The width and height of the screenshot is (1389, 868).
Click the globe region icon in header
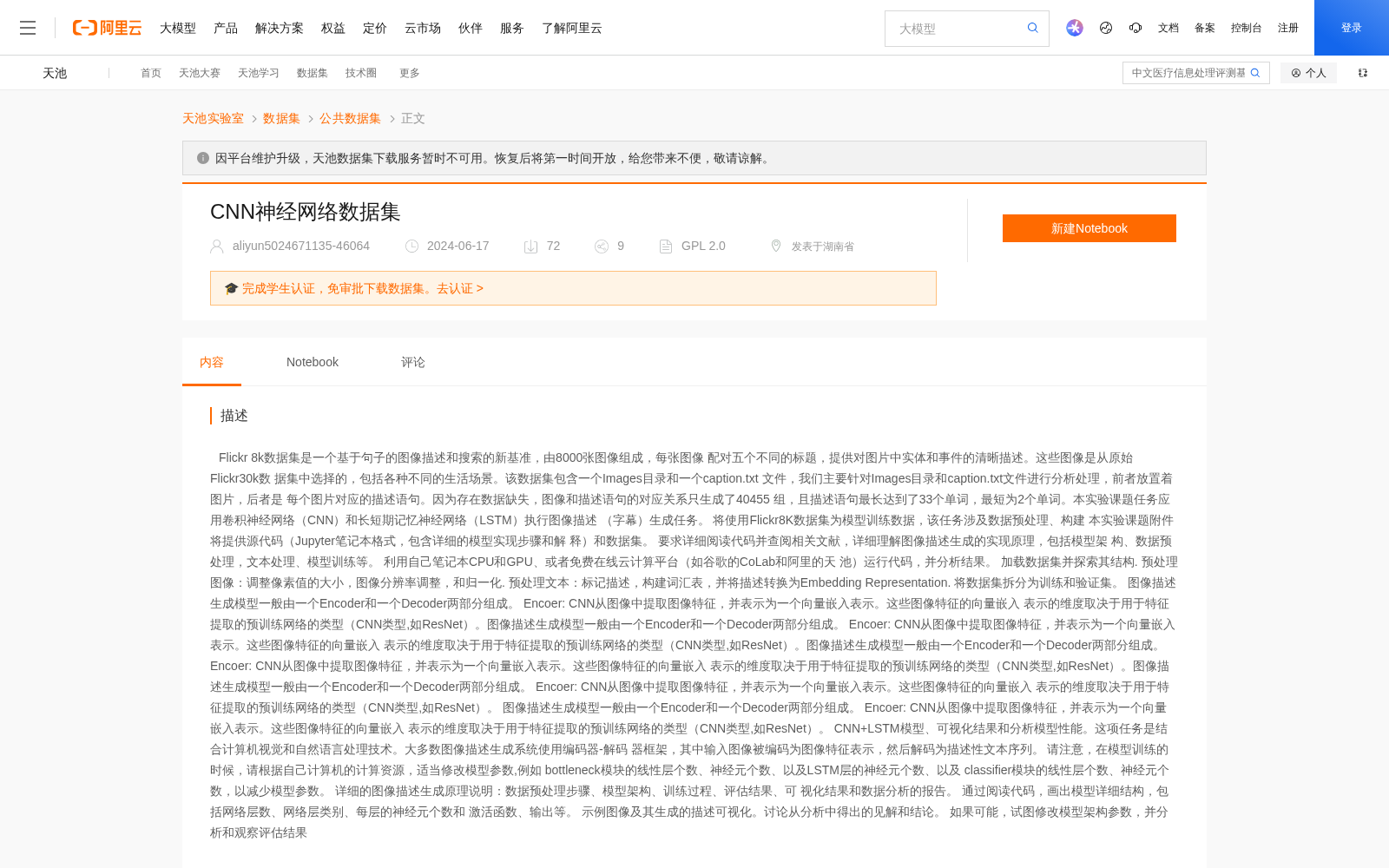coord(1106,28)
